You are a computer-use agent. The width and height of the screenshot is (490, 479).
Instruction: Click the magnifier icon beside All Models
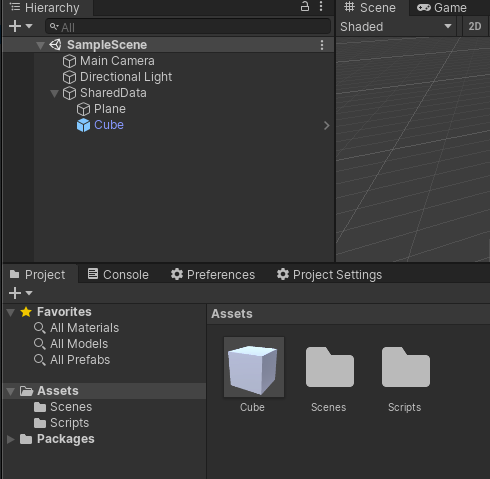point(40,344)
